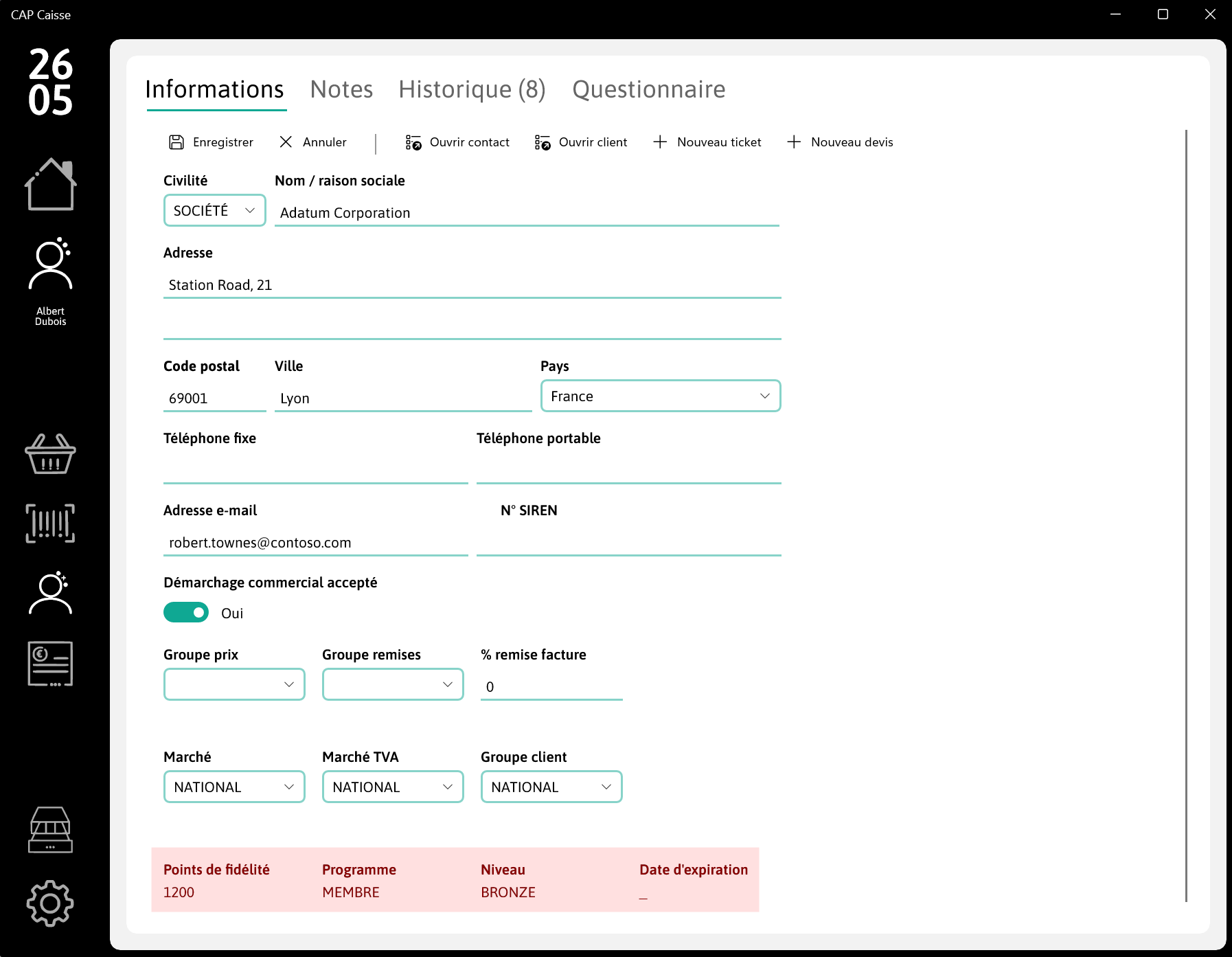
Task: Click the Nom / raison sociale field
Action: tap(527, 212)
